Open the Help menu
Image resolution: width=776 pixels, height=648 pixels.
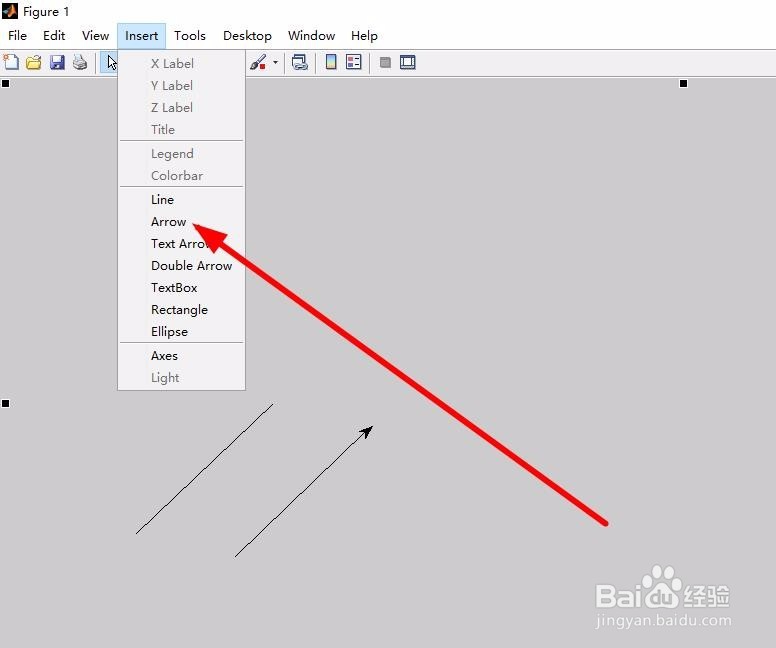coord(364,36)
